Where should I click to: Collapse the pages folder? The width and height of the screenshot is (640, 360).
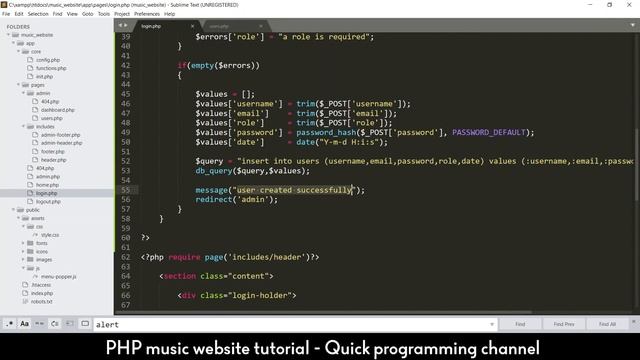click(x=18, y=85)
